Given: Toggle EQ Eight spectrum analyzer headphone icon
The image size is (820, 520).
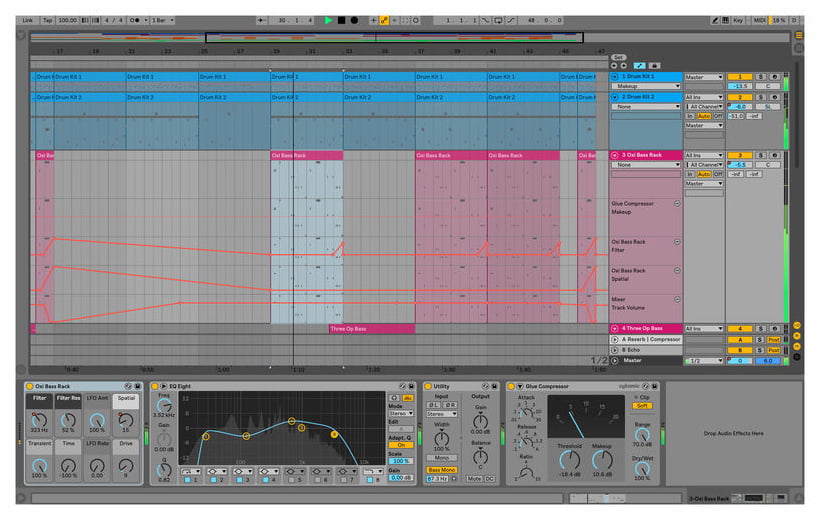Looking at the screenshot, I should click(x=394, y=398).
